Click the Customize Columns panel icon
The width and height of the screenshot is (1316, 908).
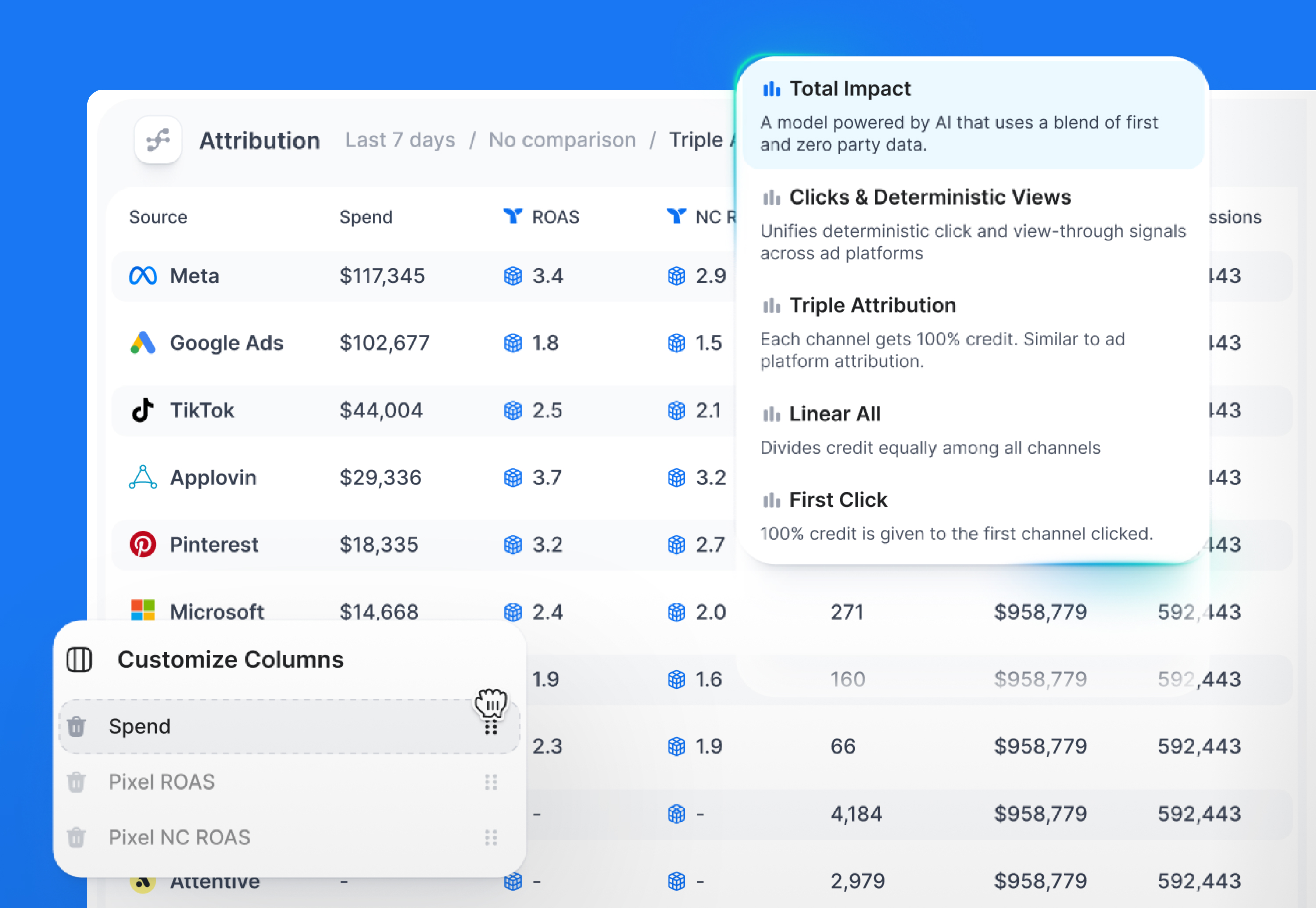[x=79, y=659]
